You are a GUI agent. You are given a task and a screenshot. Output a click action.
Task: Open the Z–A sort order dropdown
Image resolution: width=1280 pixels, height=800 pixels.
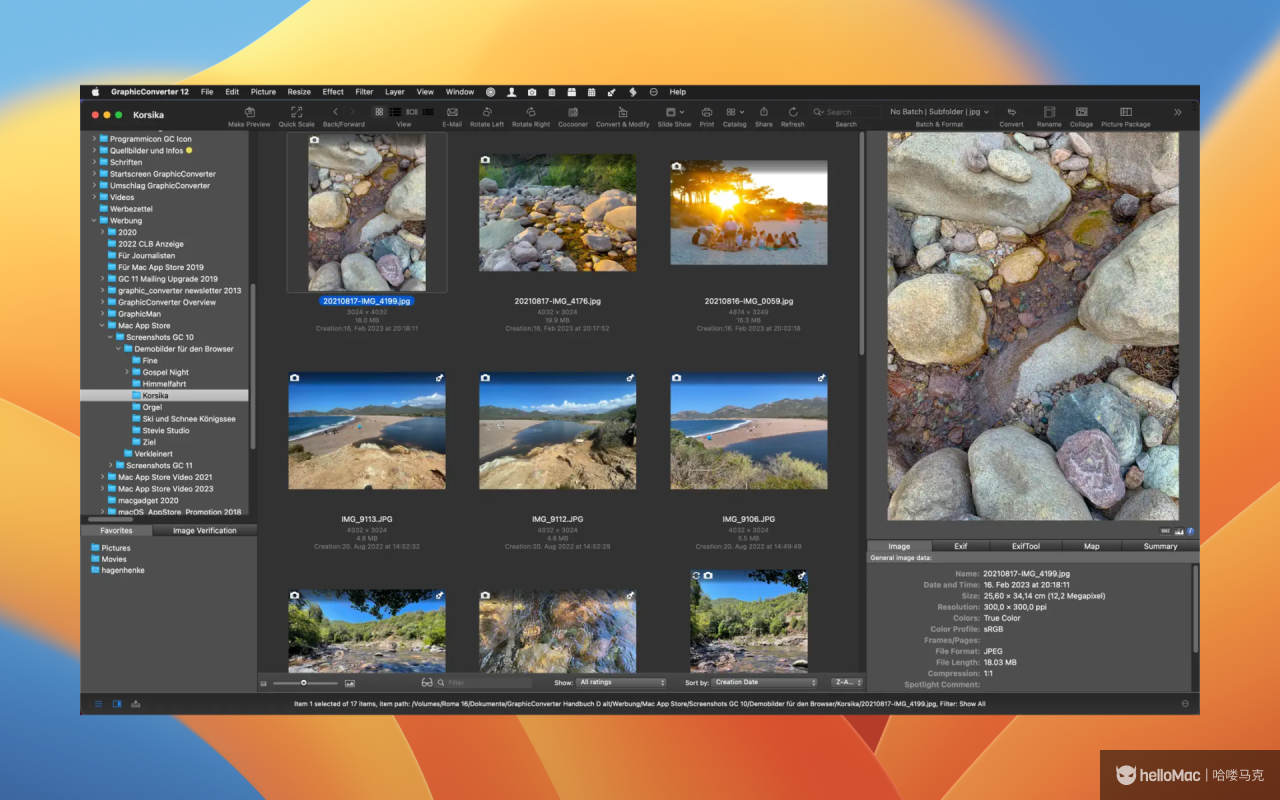click(846, 683)
